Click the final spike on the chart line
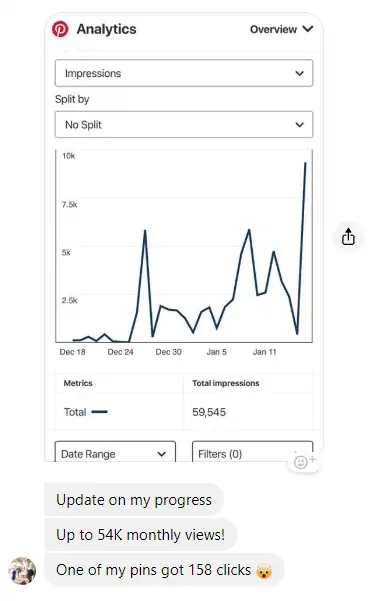Image resolution: width=370 pixels, height=601 pixels. (x=305, y=163)
